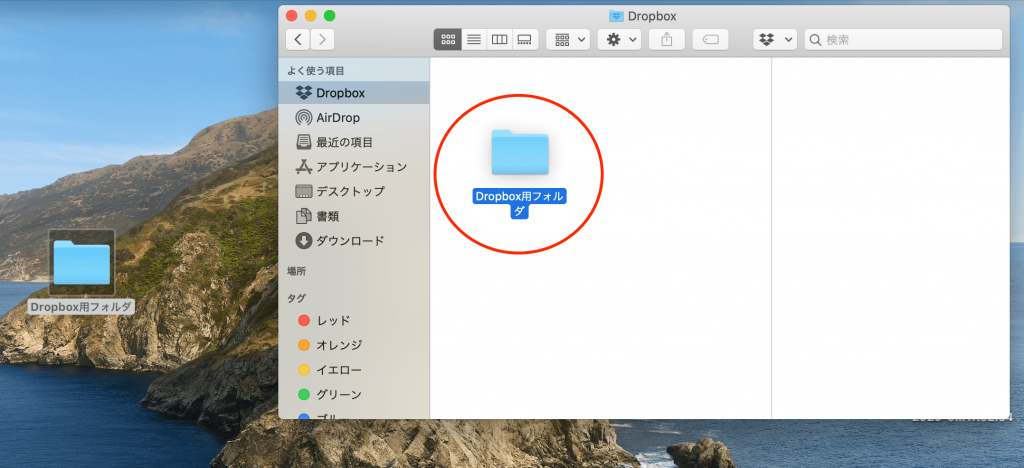Open デスクトップ in the sidebar
Screen dimensions: 1024x468
click(x=354, y=191)
